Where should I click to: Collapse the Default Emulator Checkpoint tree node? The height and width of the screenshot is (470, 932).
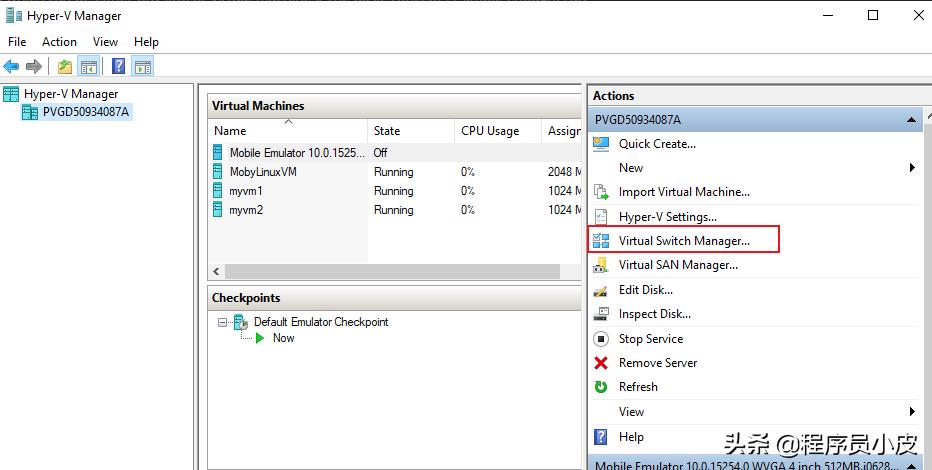point(222,323)
